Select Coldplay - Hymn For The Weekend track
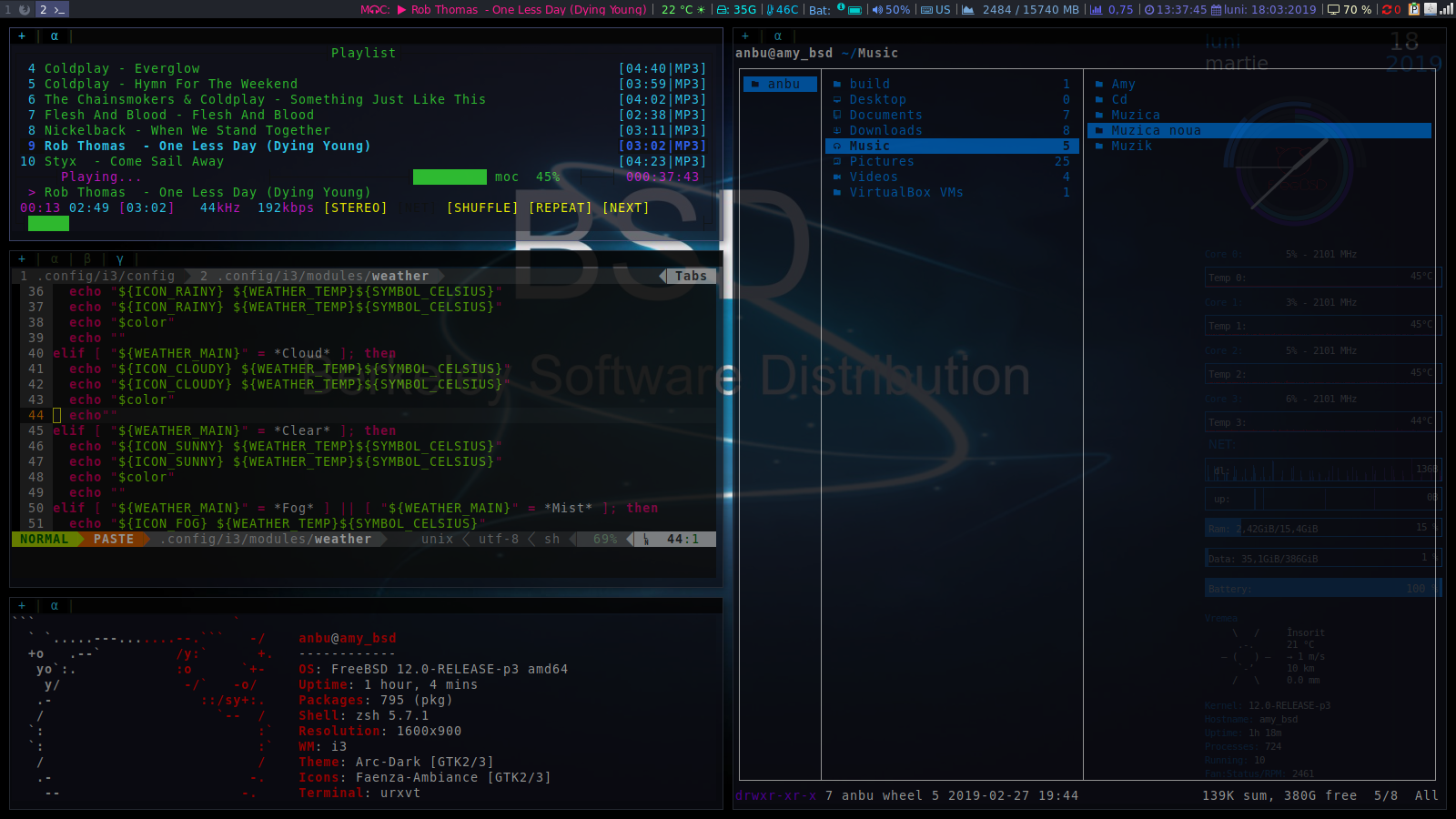 pyautogui.click(x=171, y=84)
